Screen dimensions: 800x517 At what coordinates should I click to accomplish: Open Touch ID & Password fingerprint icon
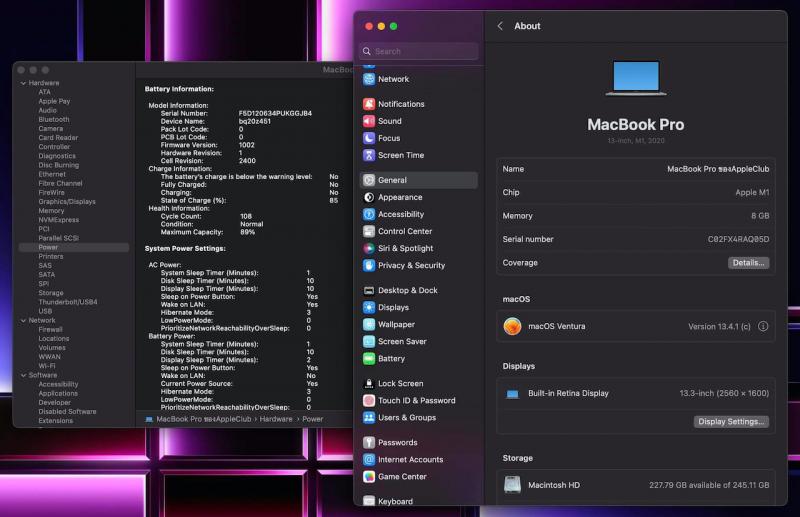(x=369, y=401)
